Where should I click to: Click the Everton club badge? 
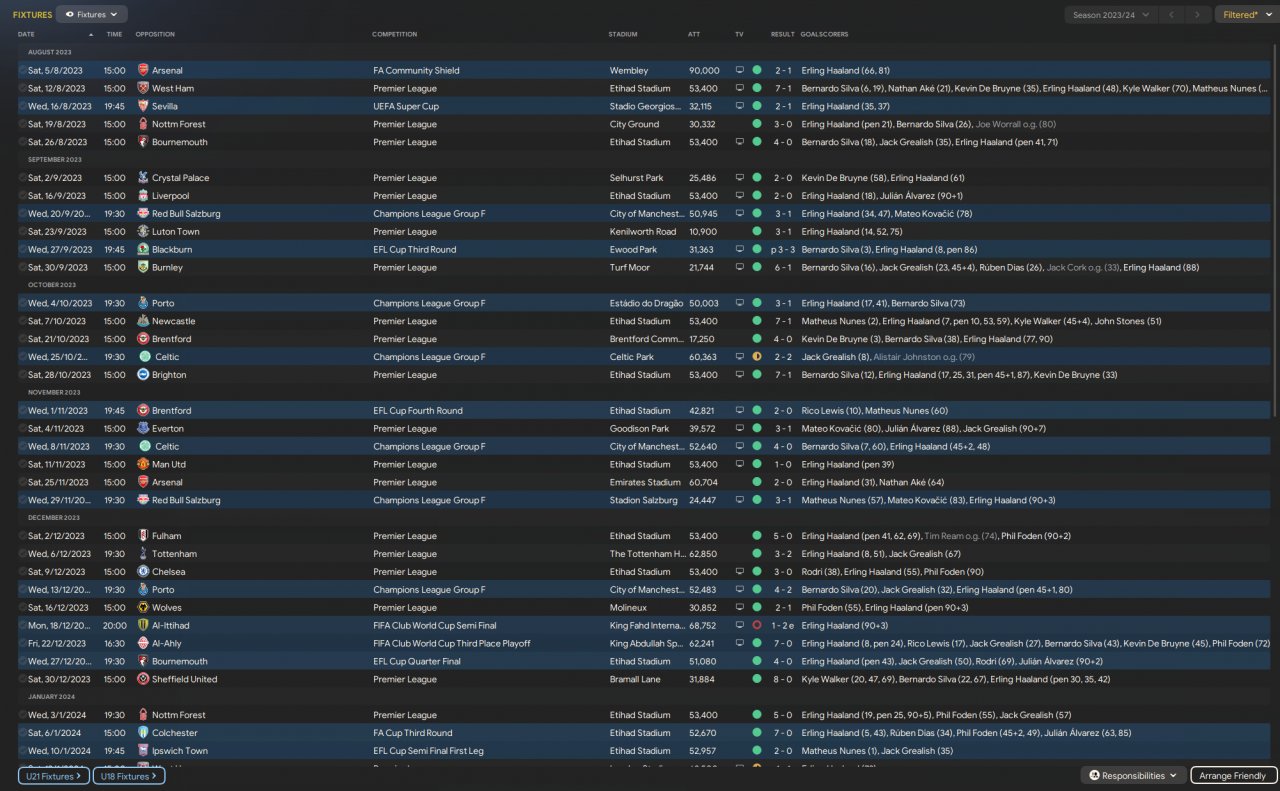[143, 429]
